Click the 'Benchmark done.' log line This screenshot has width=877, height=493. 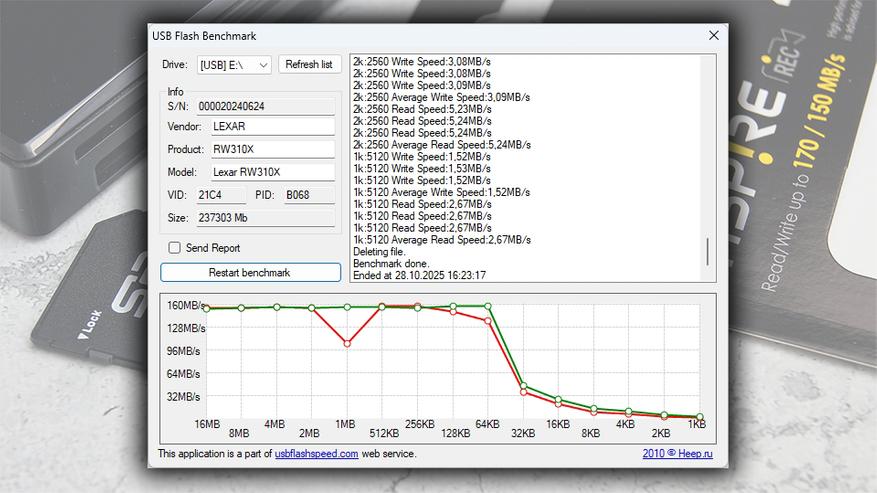click(x=393, y=263)
